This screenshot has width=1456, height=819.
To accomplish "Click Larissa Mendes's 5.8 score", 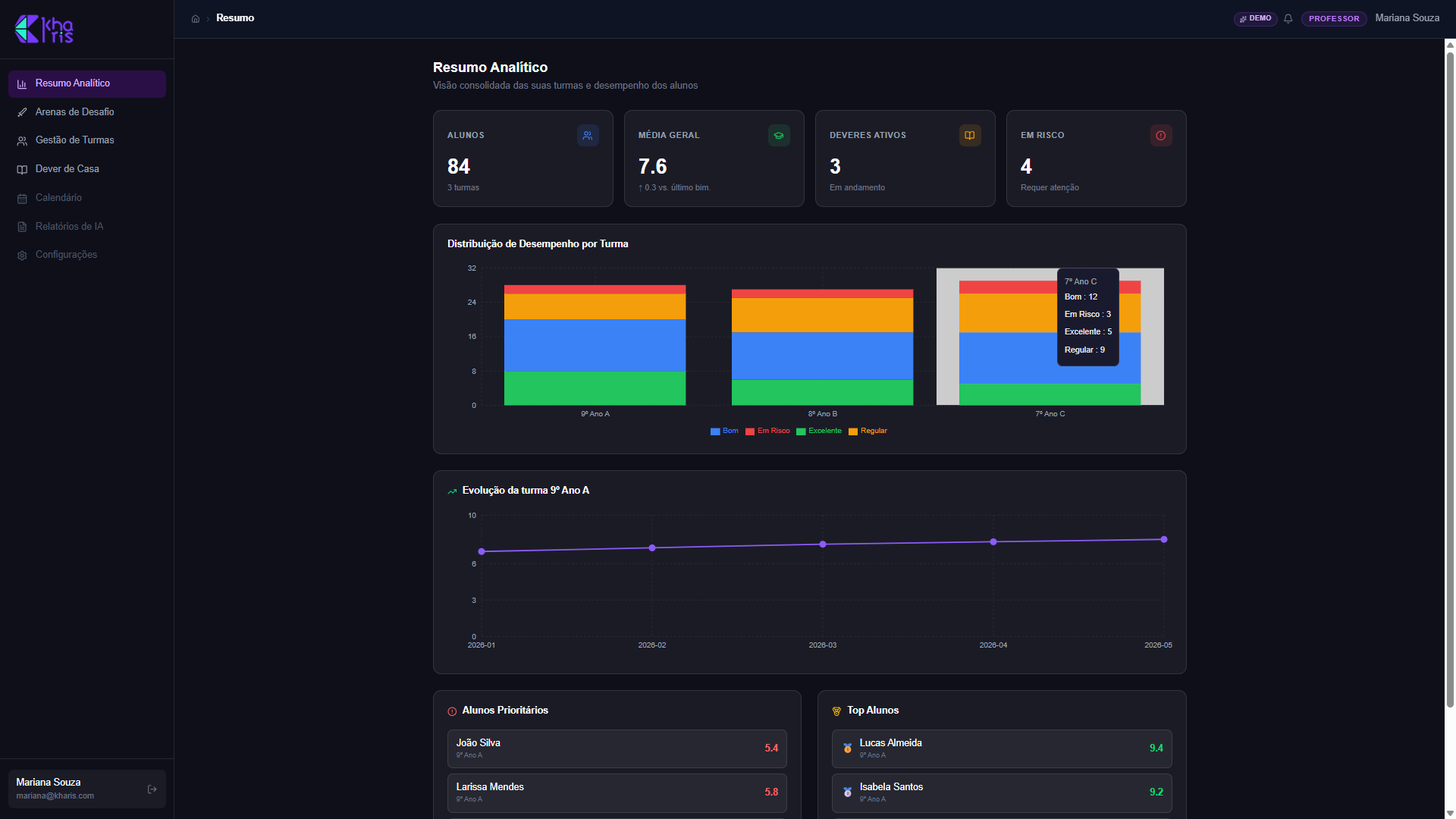I will point(771,792).
